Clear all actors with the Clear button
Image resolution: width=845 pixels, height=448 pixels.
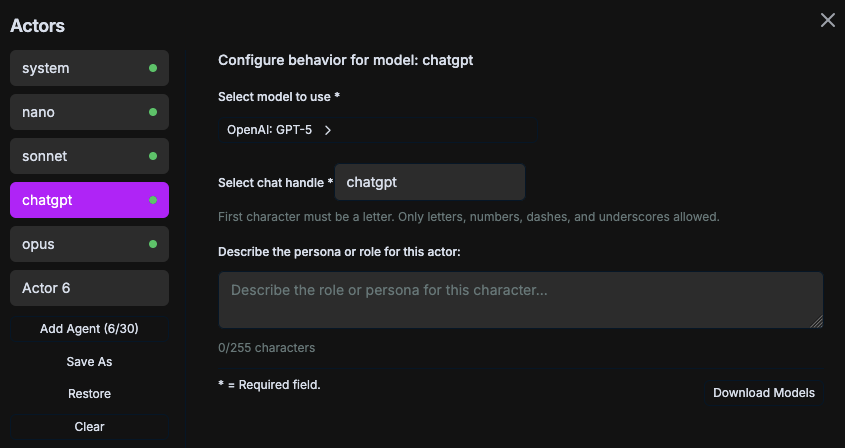coord(89,427)
